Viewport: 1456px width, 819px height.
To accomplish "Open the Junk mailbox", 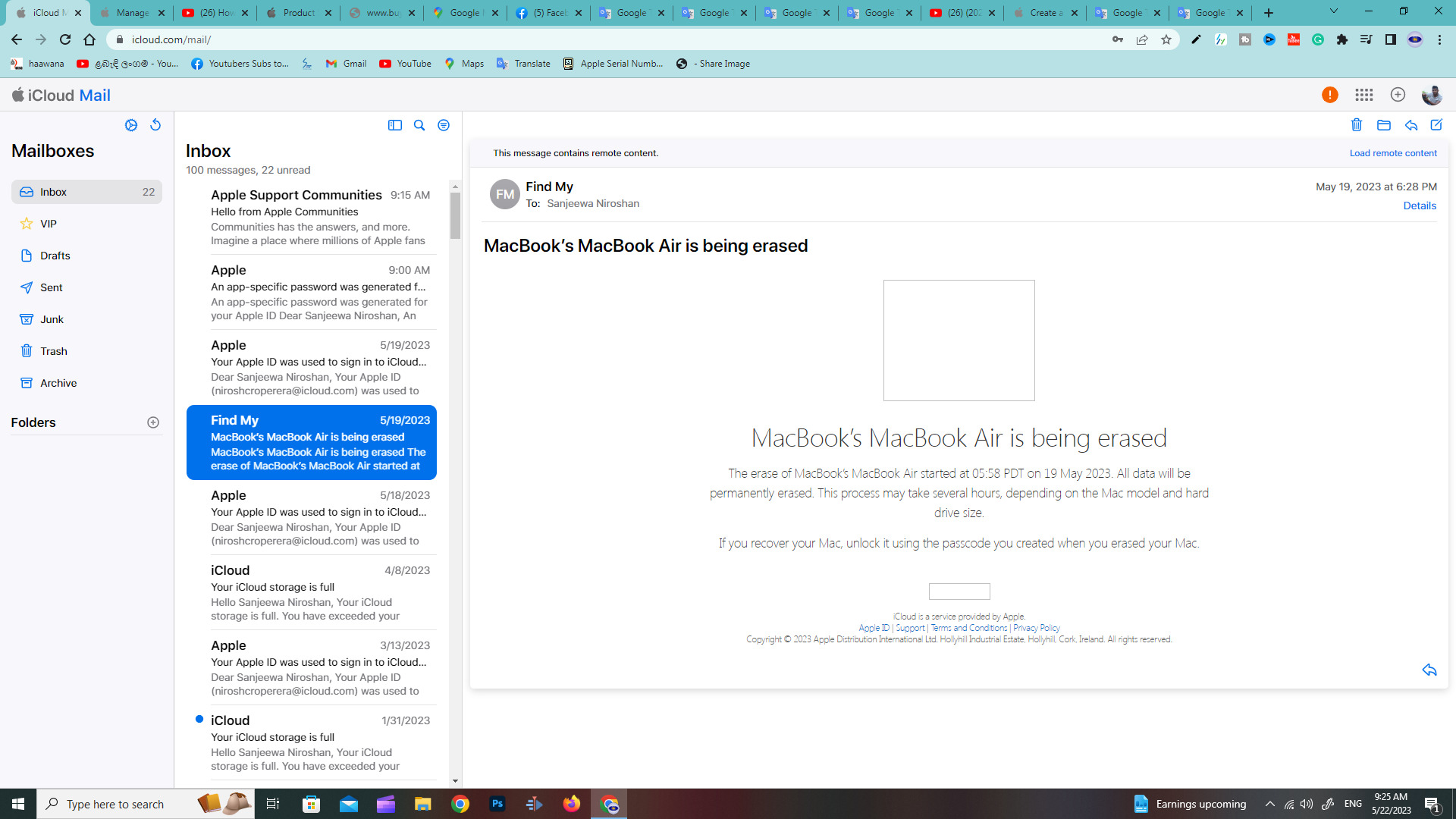I will coord(52,319).
